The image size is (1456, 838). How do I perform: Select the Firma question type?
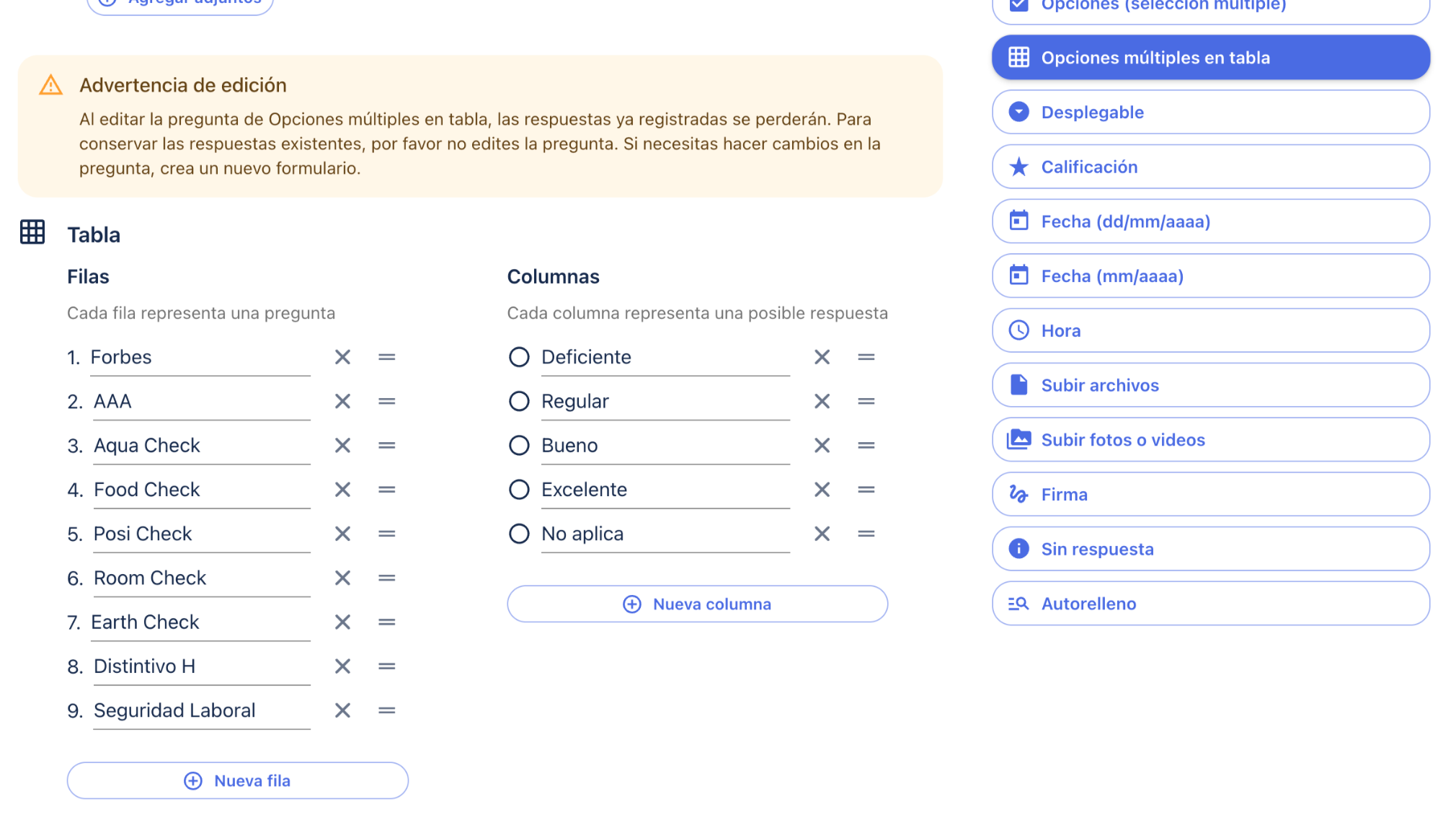click(1210, 495)
